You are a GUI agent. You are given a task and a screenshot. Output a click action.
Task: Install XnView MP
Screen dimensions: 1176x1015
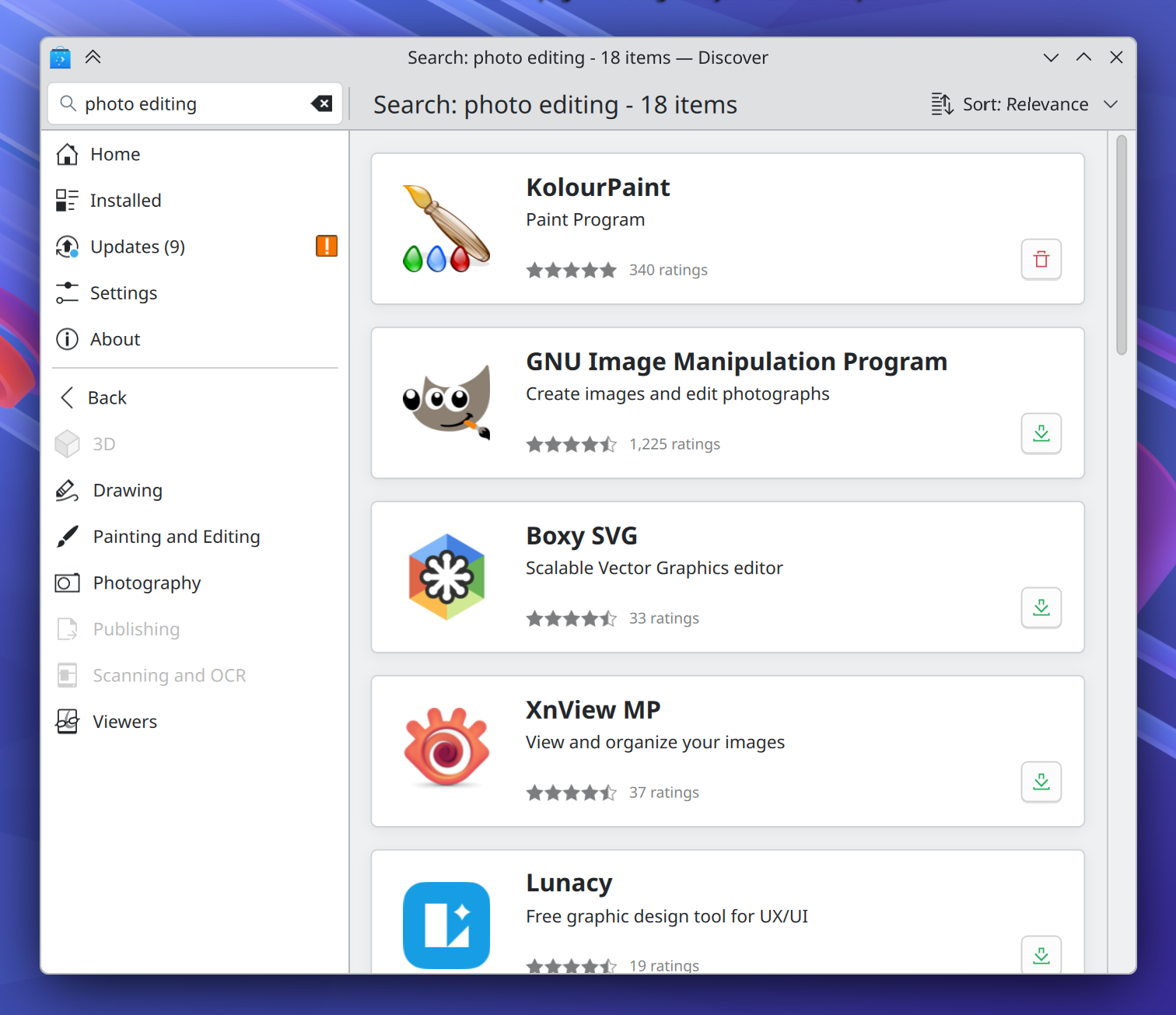point(1041,782)
